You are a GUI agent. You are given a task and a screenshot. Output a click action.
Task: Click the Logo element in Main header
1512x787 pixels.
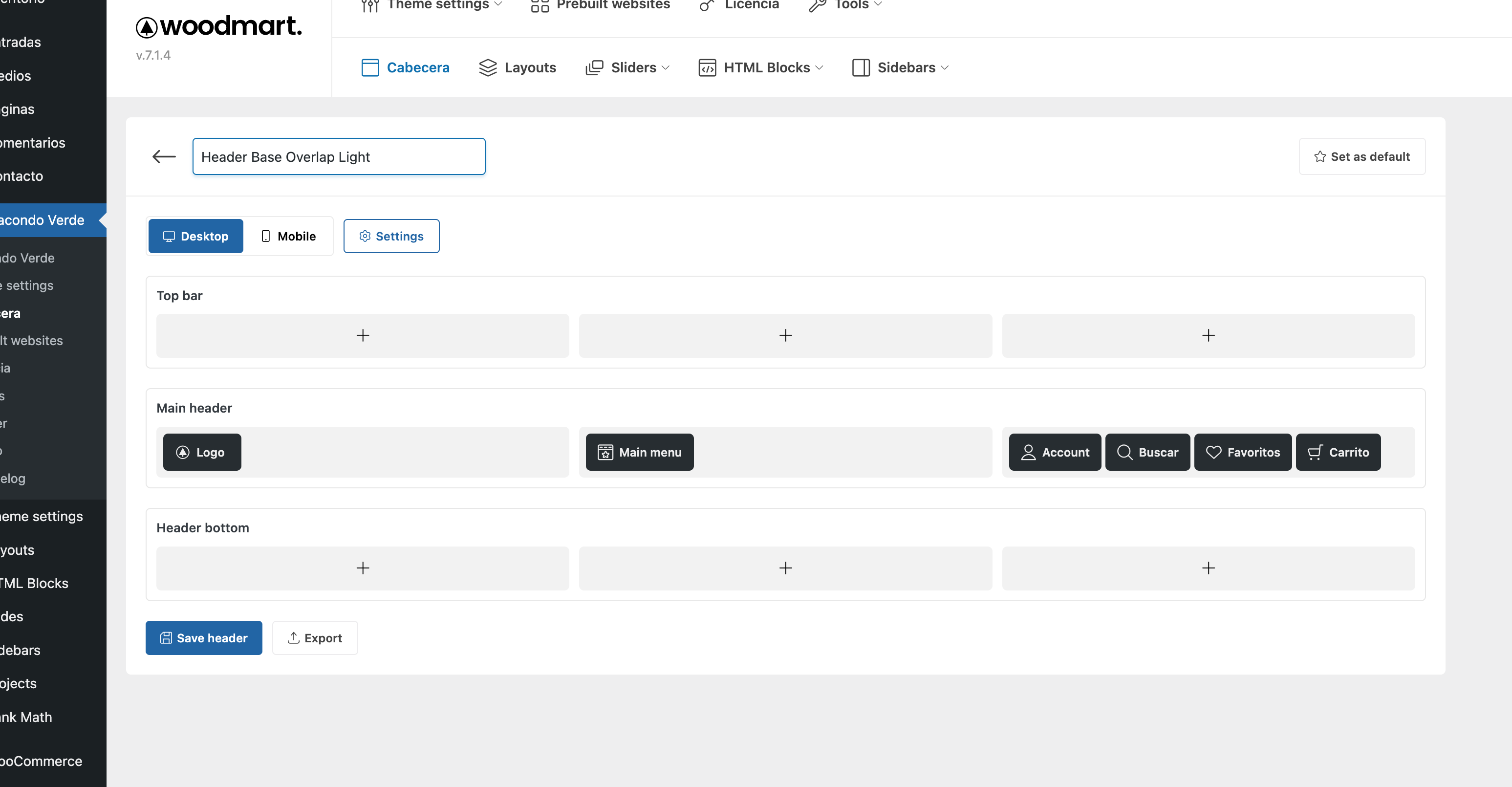click(x=202, y=452)
